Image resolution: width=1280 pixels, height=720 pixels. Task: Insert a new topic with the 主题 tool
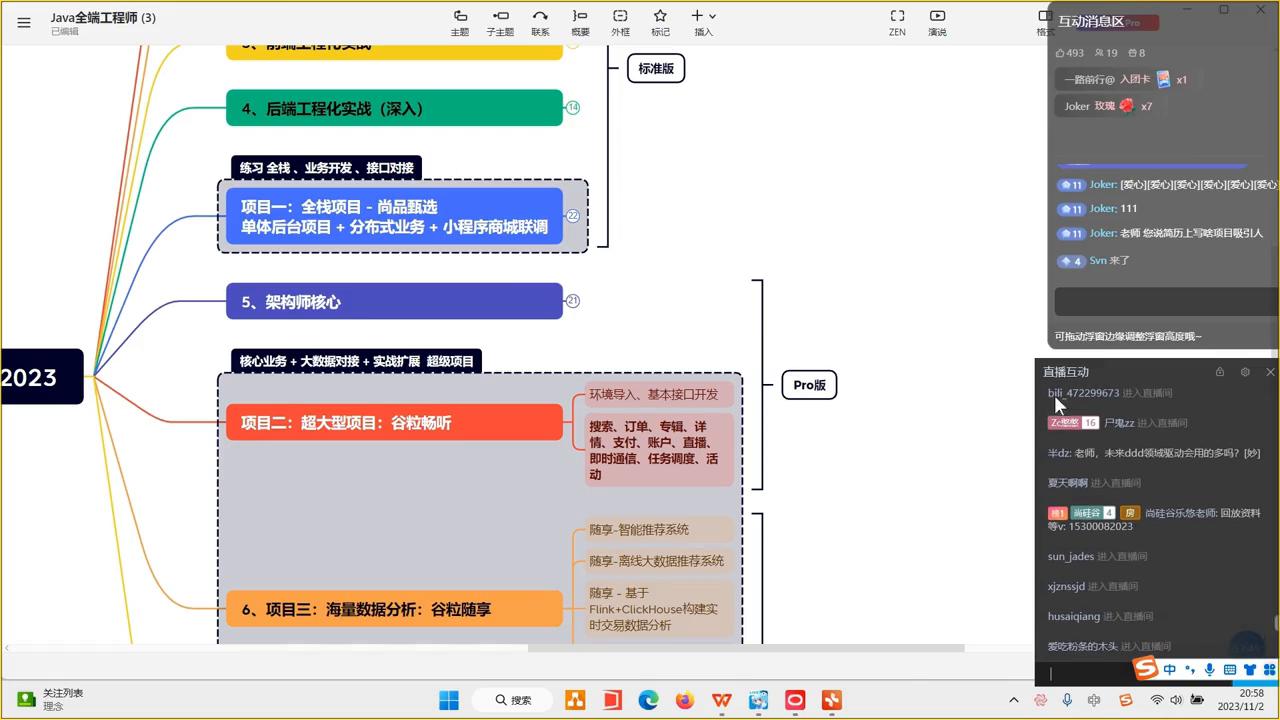coord(460,22)
